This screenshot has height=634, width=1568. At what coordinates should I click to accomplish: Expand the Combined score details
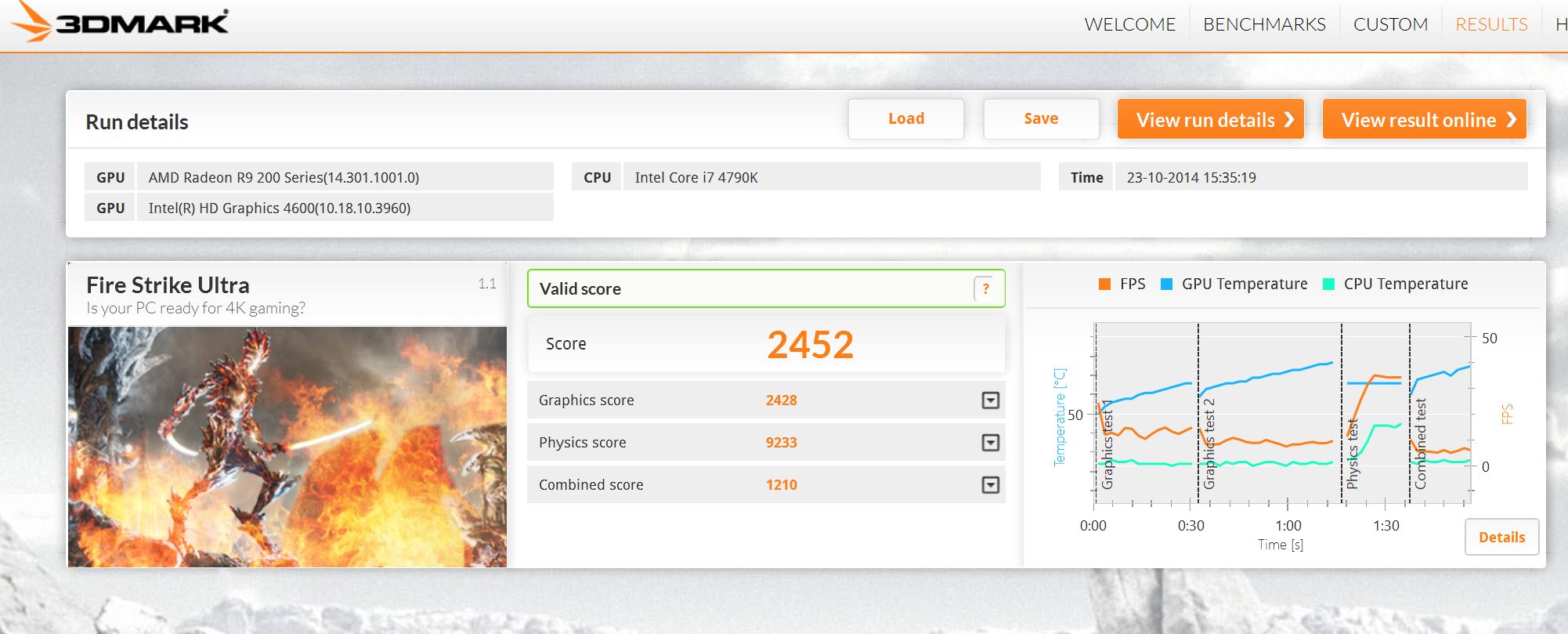coord(990,485)
